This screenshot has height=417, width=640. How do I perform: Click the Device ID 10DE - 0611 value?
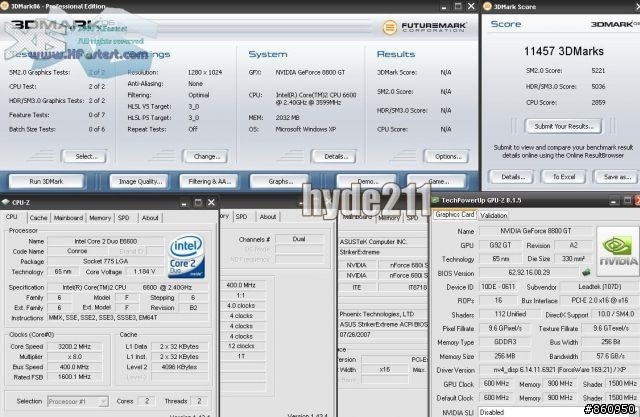498,287
